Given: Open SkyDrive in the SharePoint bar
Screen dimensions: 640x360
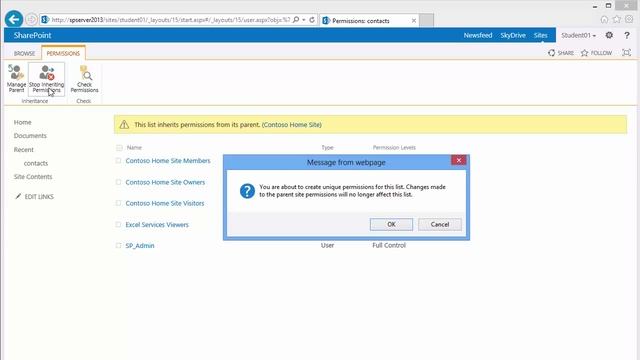Looking at the screenshot, I should pos(513,35).
